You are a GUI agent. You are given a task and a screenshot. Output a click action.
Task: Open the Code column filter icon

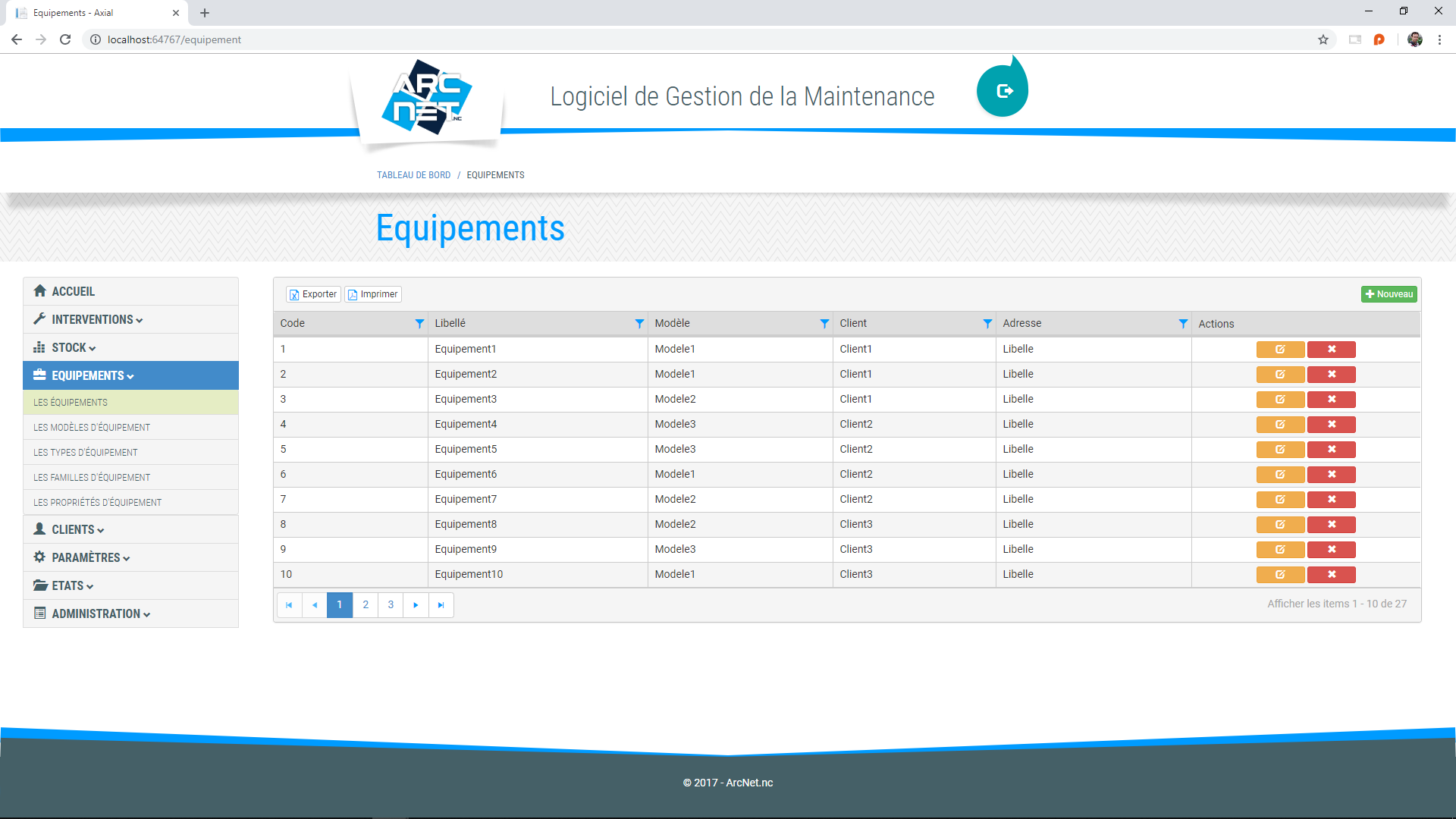(419, 324)
